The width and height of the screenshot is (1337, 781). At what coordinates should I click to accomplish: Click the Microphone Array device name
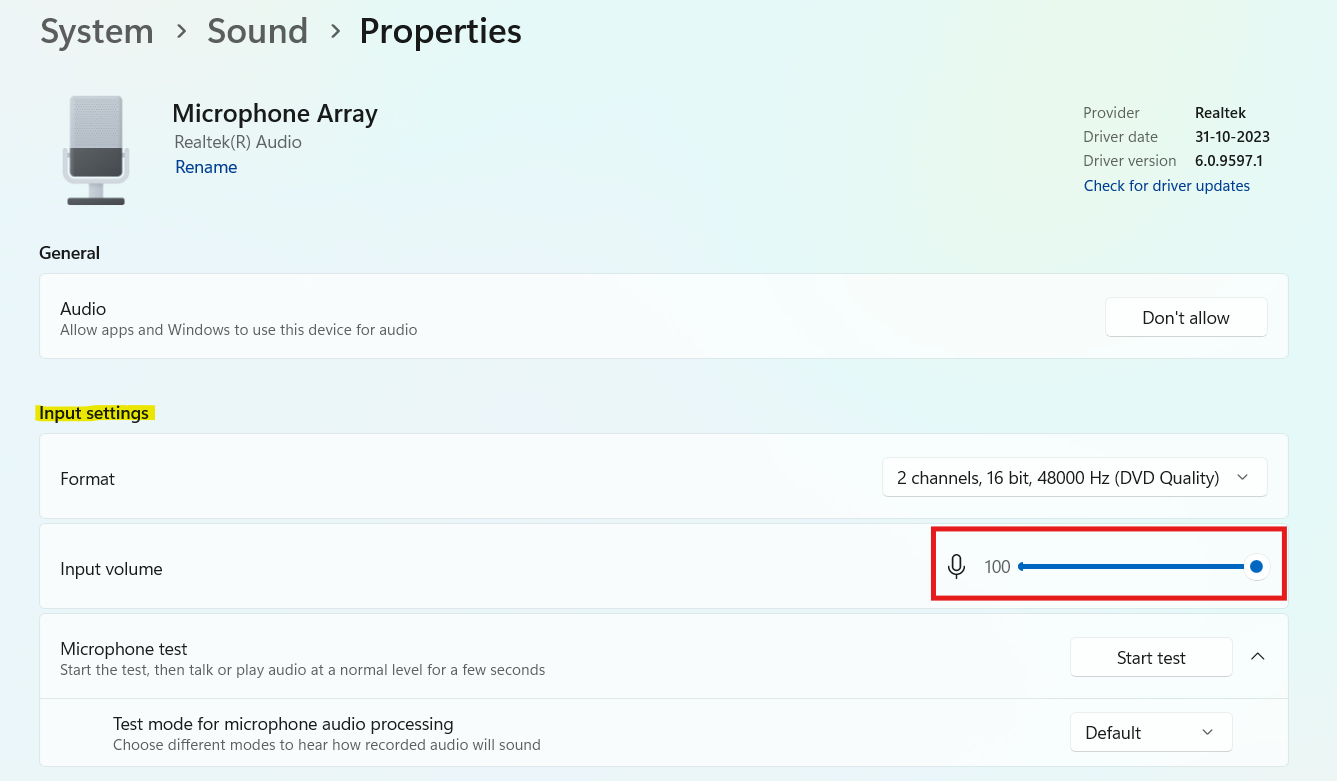275,114
